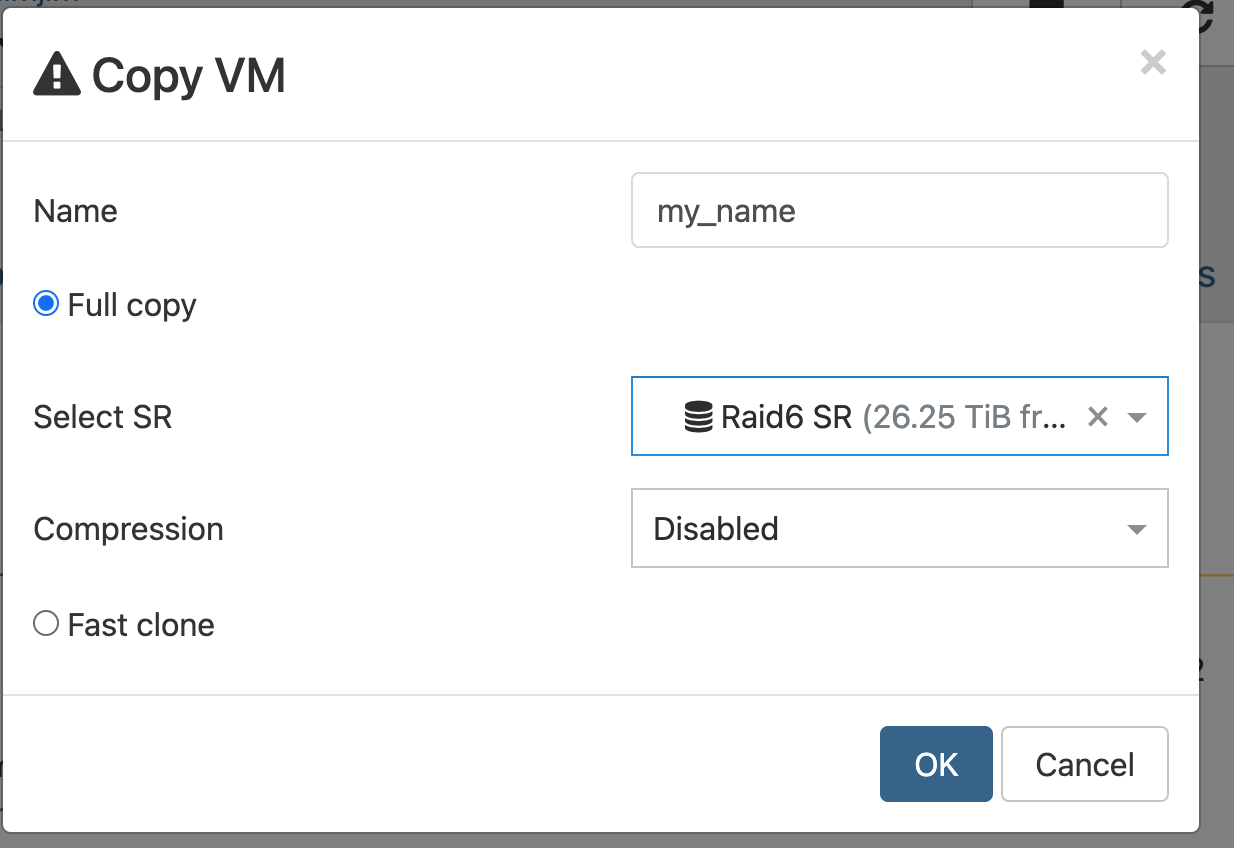Confirm the copy with OK button
Viewport: 1234px width, 848px height.
(936, 764)
